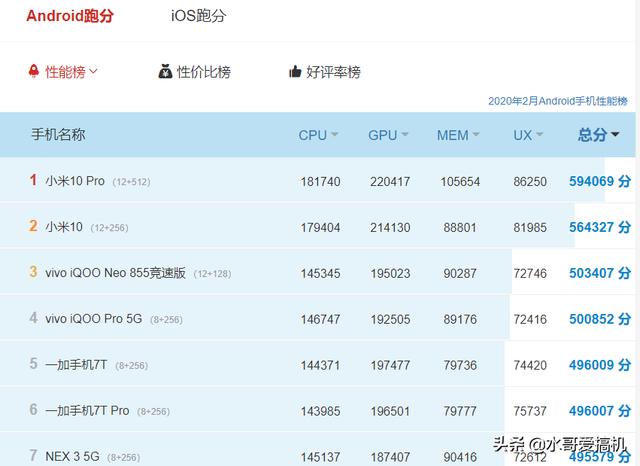640x466 pixels.
Task: Open the 好评率榜 ranking tab
Action: 333,72
